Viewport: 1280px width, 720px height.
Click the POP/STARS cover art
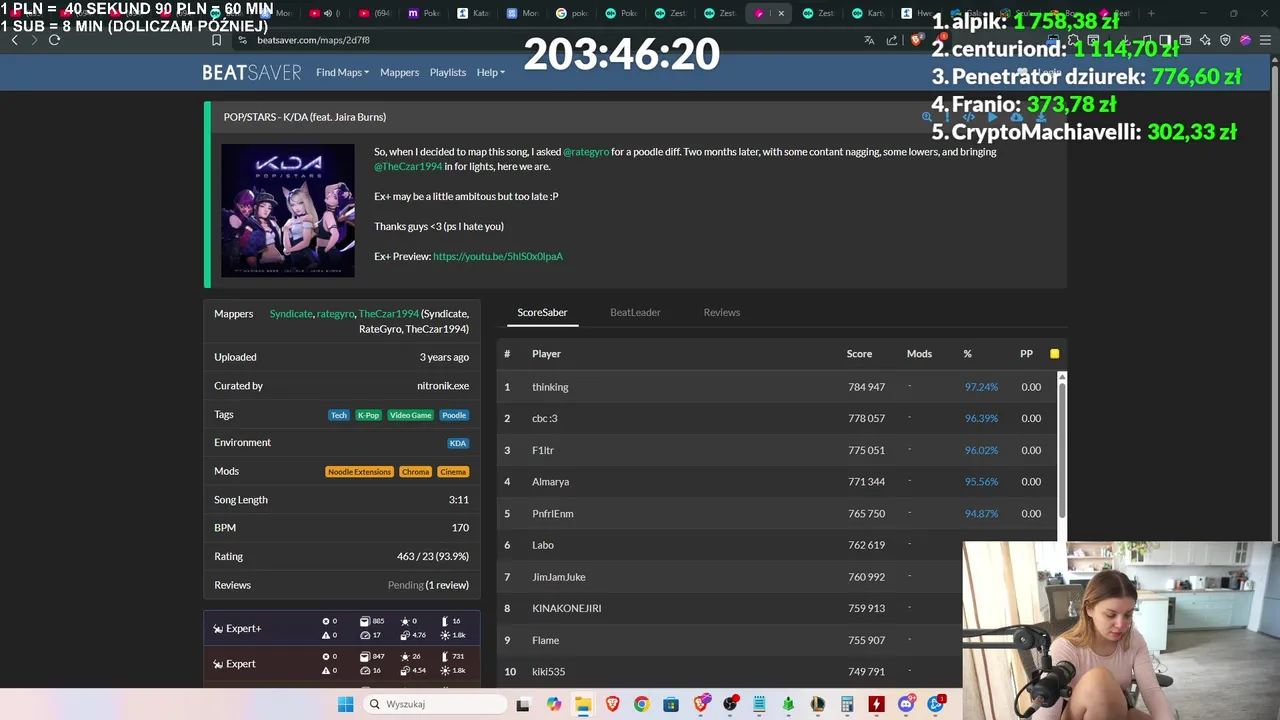click(288, 210)
